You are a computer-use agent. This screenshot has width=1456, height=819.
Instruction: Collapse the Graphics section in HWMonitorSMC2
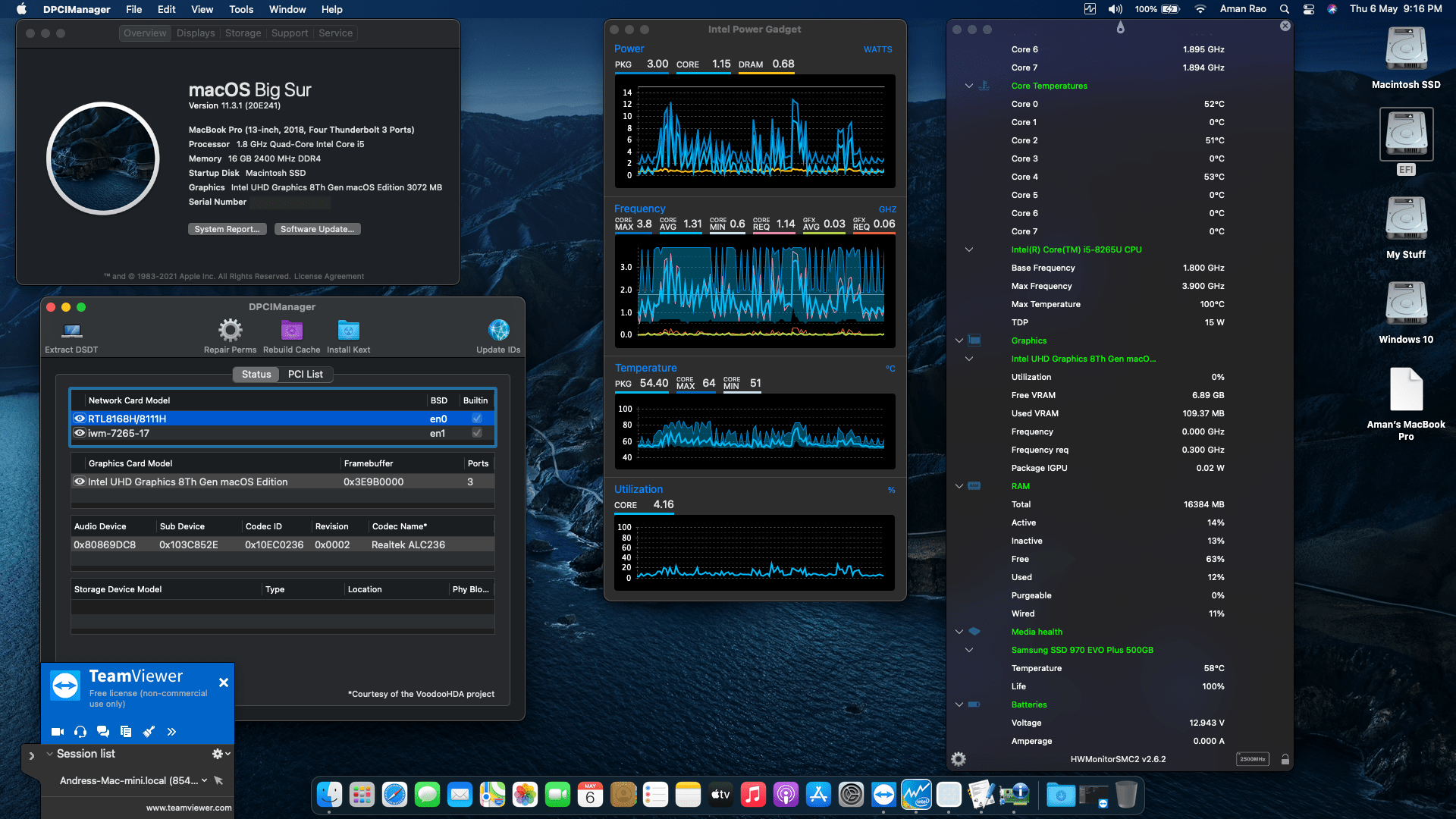(959, 340)
